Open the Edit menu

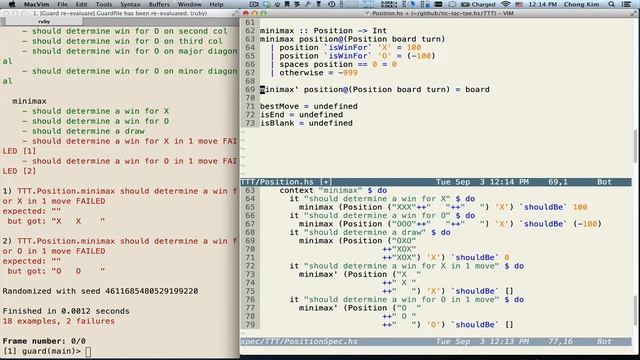81,4
